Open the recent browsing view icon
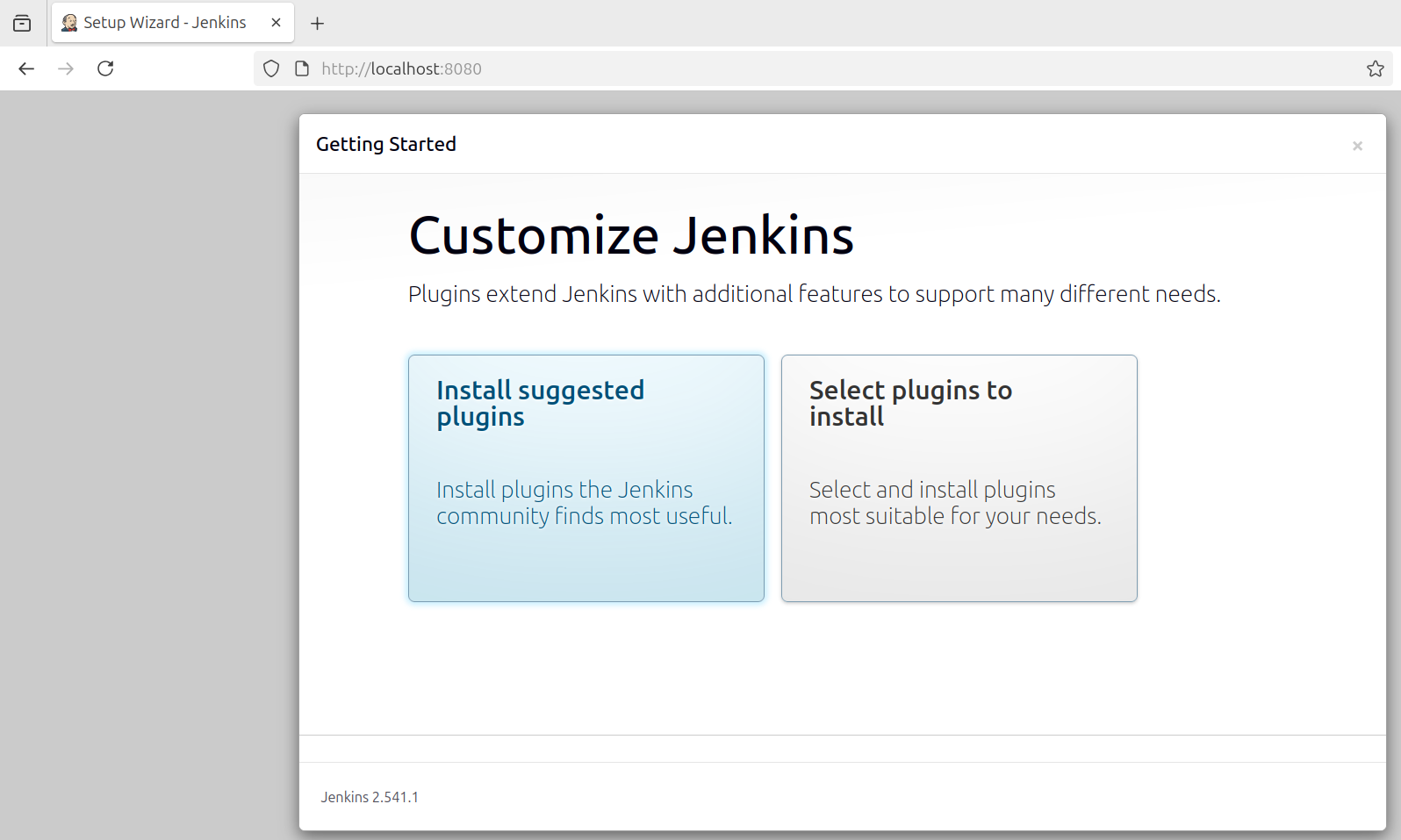 click(22, 24)
